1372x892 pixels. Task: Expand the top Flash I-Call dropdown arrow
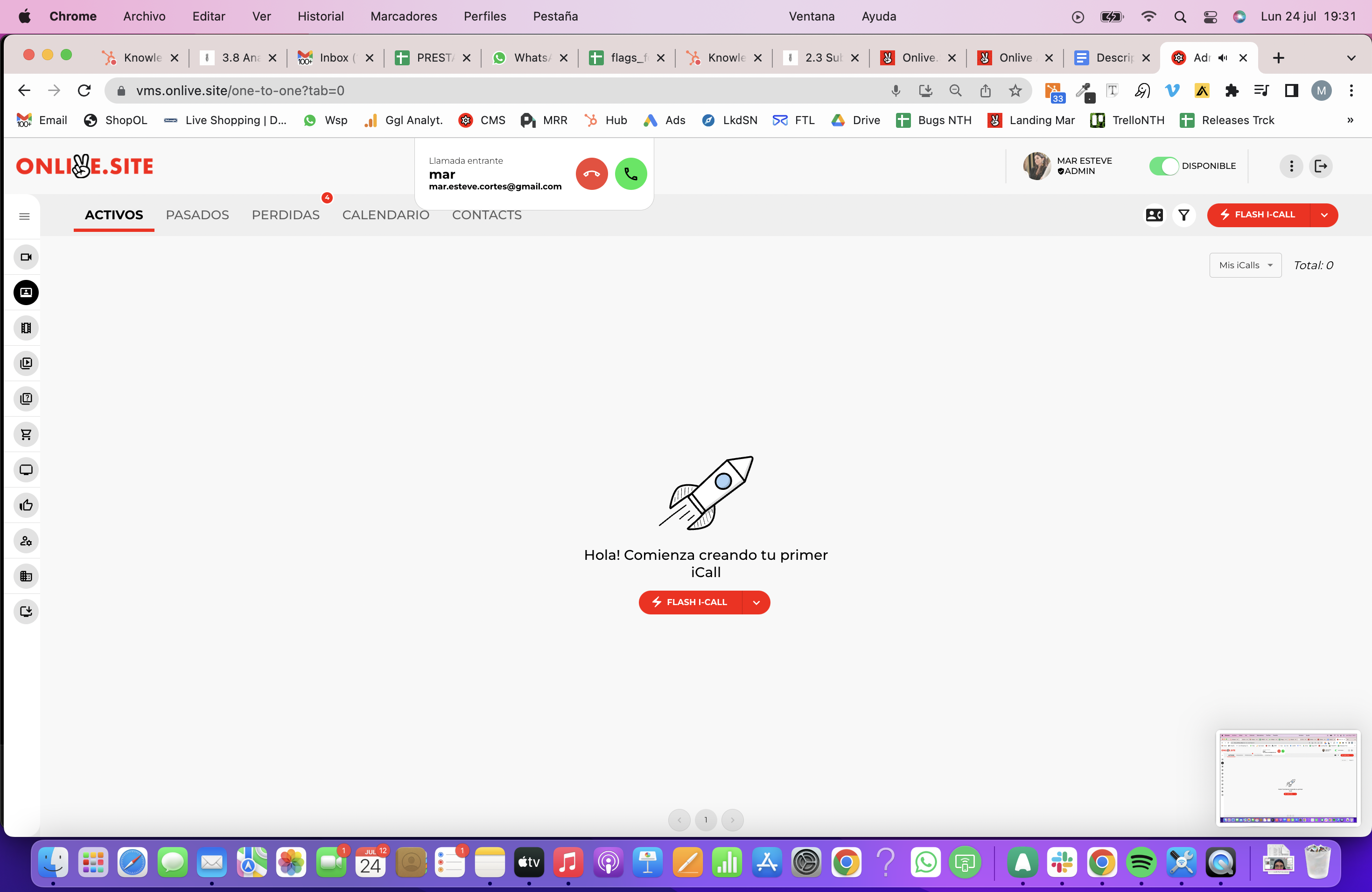pos(1324,215)
